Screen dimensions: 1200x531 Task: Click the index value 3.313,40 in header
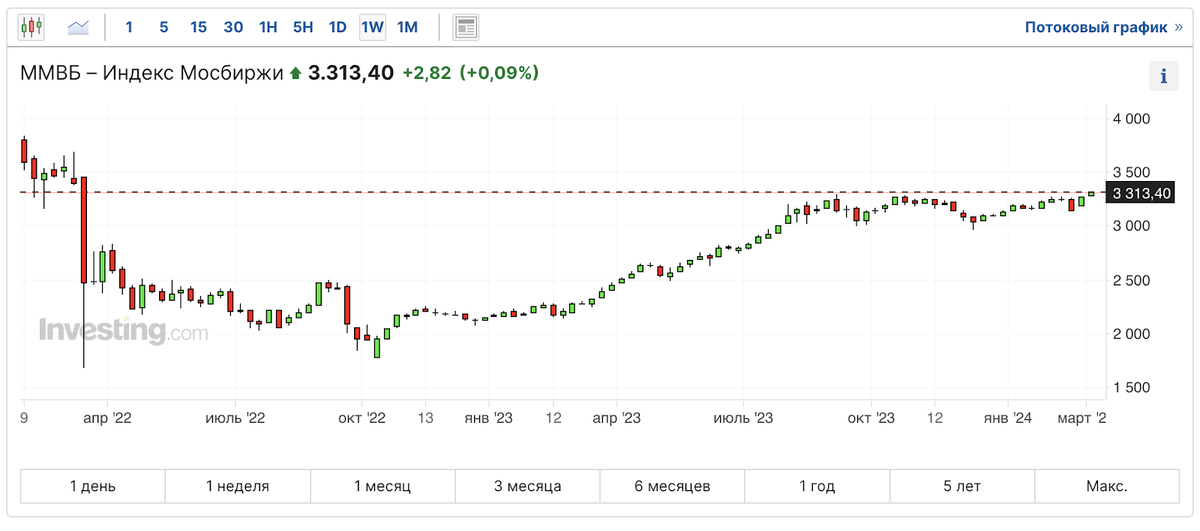350,73
